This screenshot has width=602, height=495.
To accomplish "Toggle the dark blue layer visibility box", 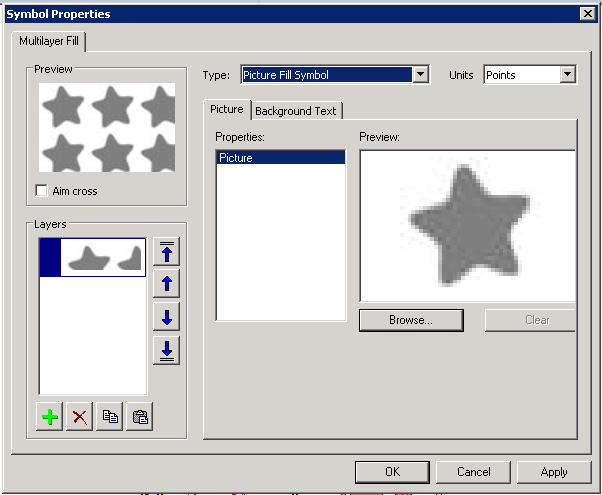I will (50, 257).
